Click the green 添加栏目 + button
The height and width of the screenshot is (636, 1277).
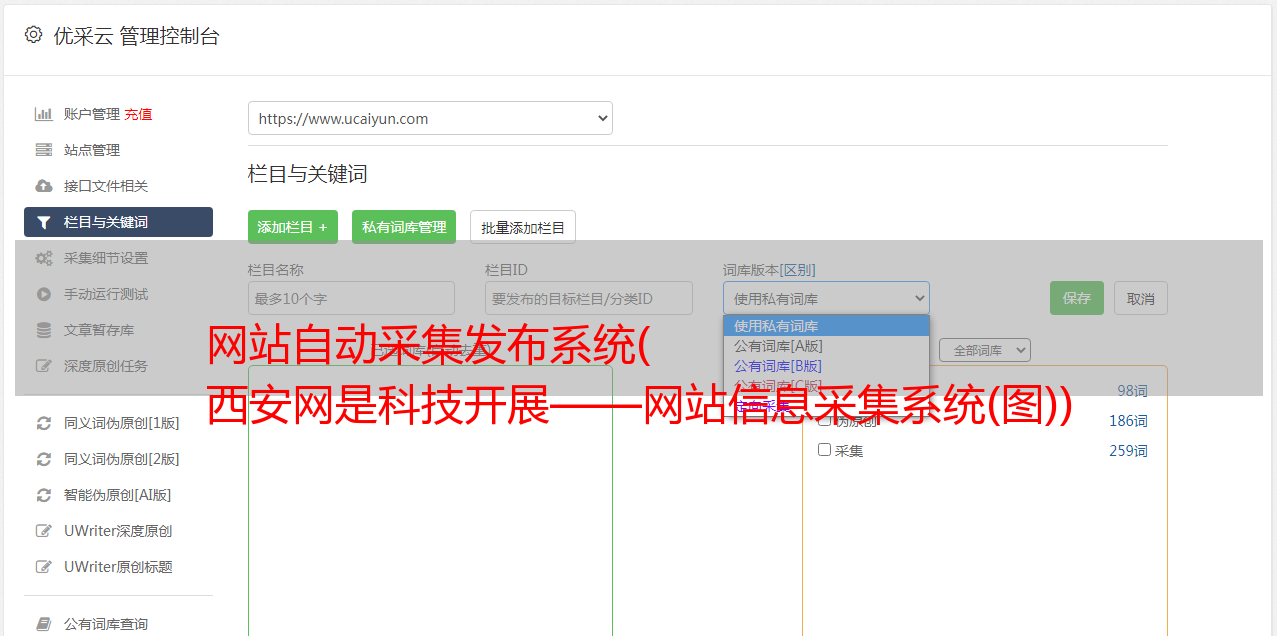click(x=293, y=227)
